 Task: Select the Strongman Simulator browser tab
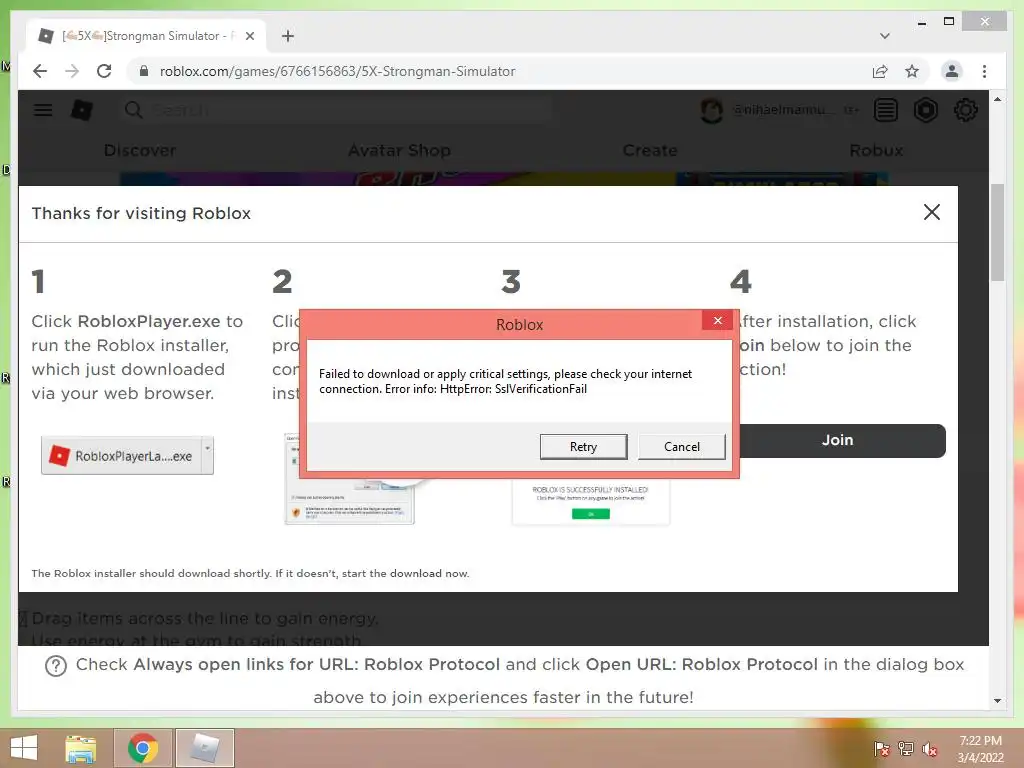pos(146,36)
